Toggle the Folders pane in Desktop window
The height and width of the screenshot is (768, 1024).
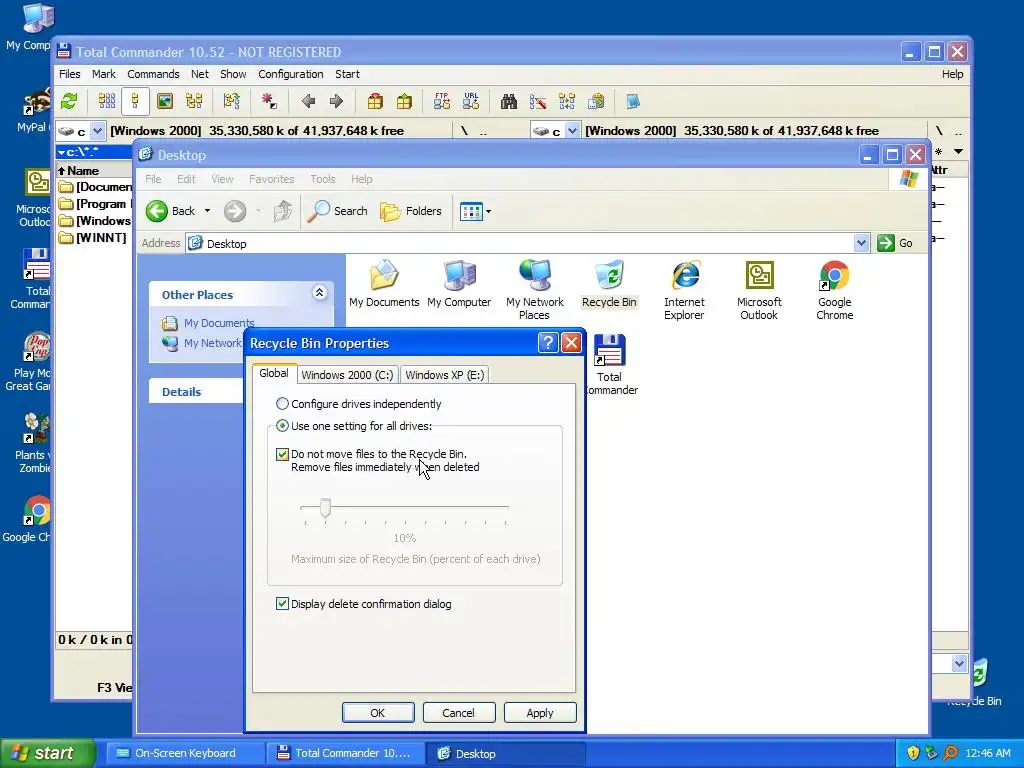click(411, 211)
